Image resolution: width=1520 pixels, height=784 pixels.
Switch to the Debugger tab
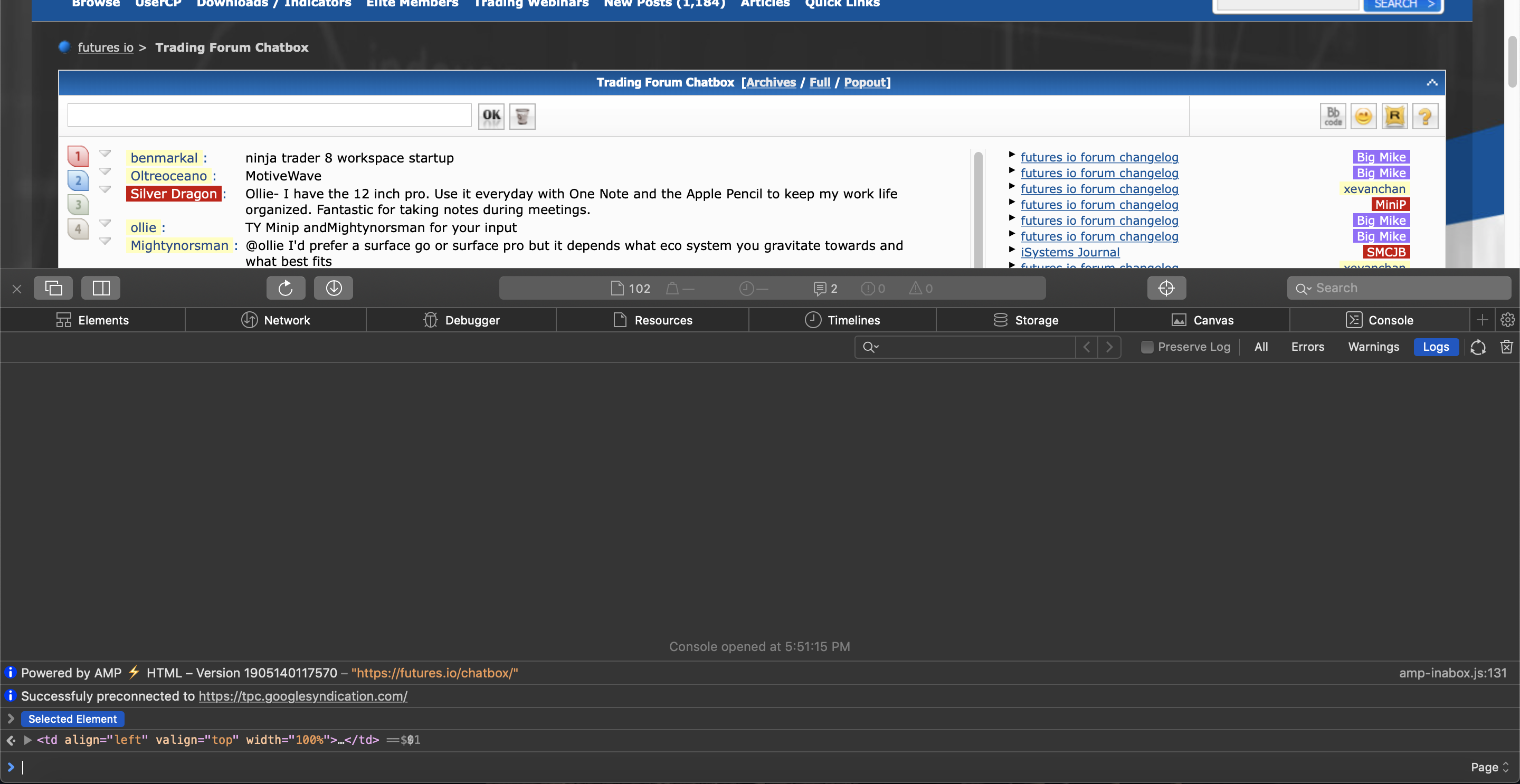pos(461,320)
